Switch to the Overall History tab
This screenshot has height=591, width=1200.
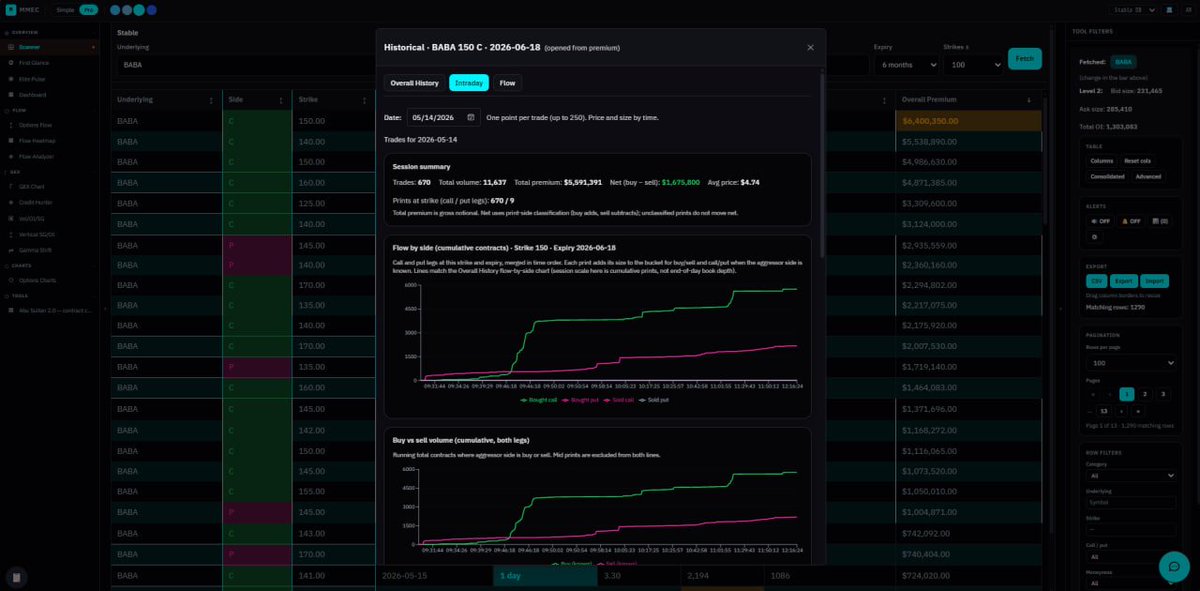click(x=414, y=83)
